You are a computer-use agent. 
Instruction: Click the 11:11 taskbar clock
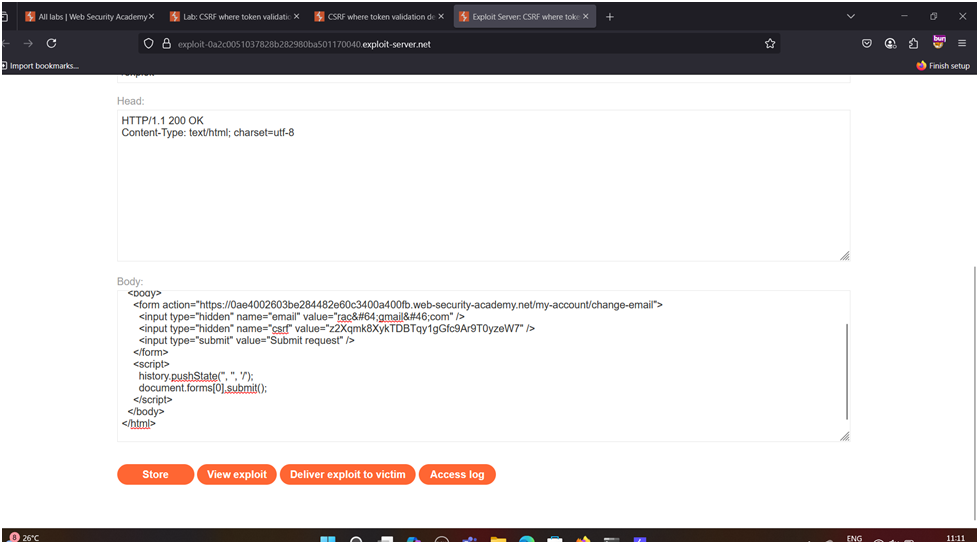click(955, 538)
